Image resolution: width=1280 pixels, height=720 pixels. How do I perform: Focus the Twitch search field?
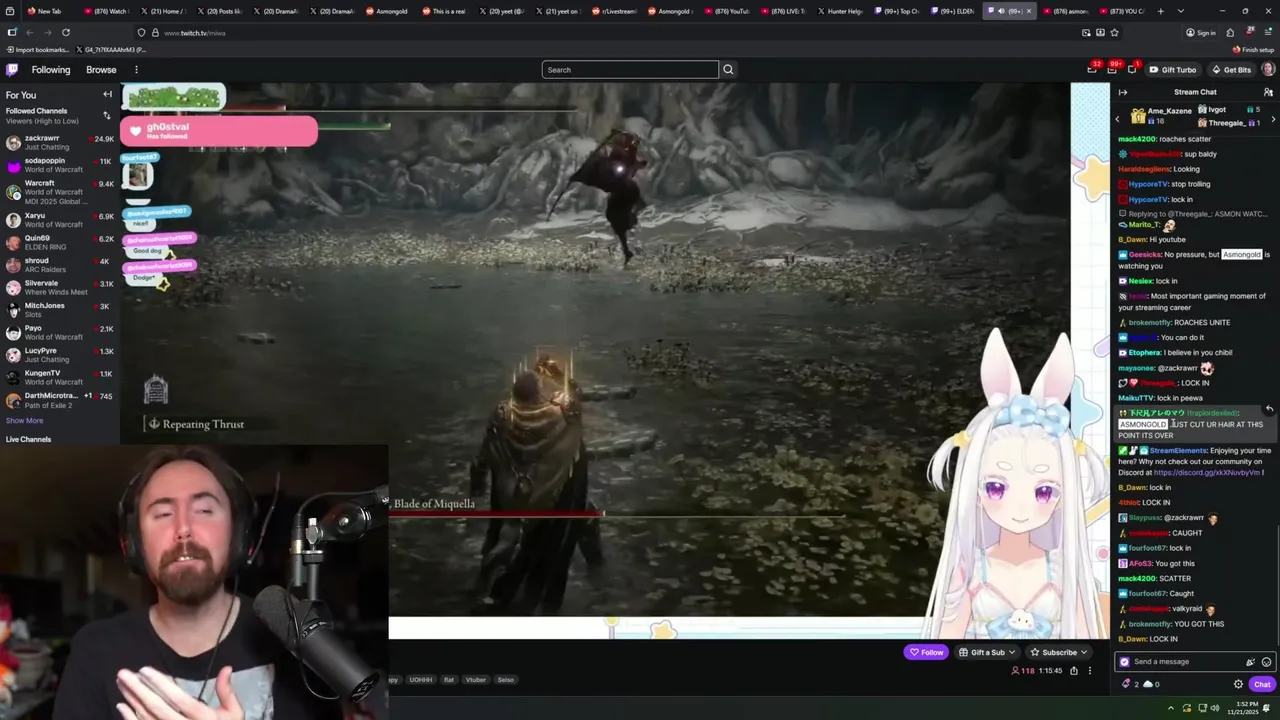[x=630, y=70]
